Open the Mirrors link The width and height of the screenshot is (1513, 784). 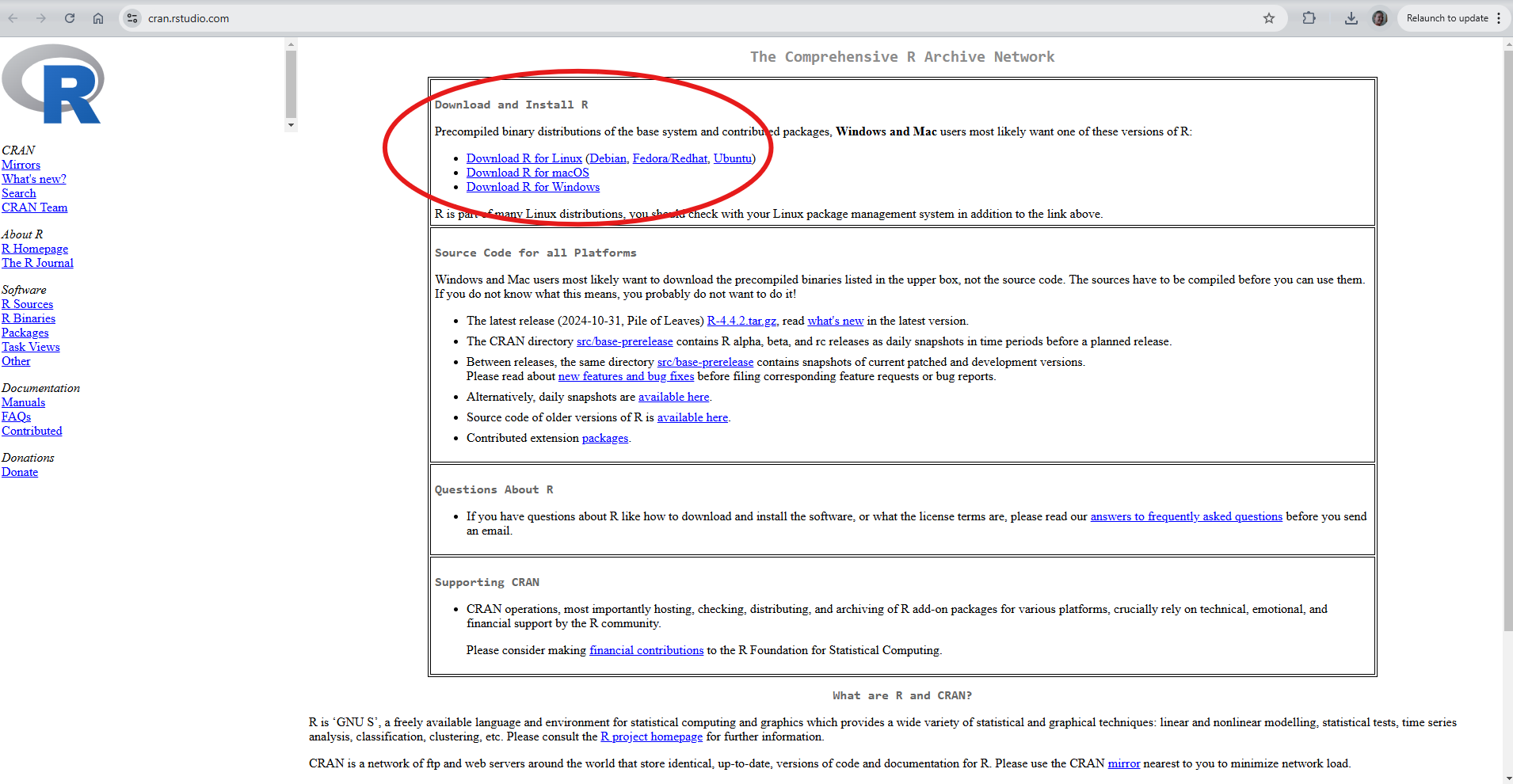tap(21, 165)
